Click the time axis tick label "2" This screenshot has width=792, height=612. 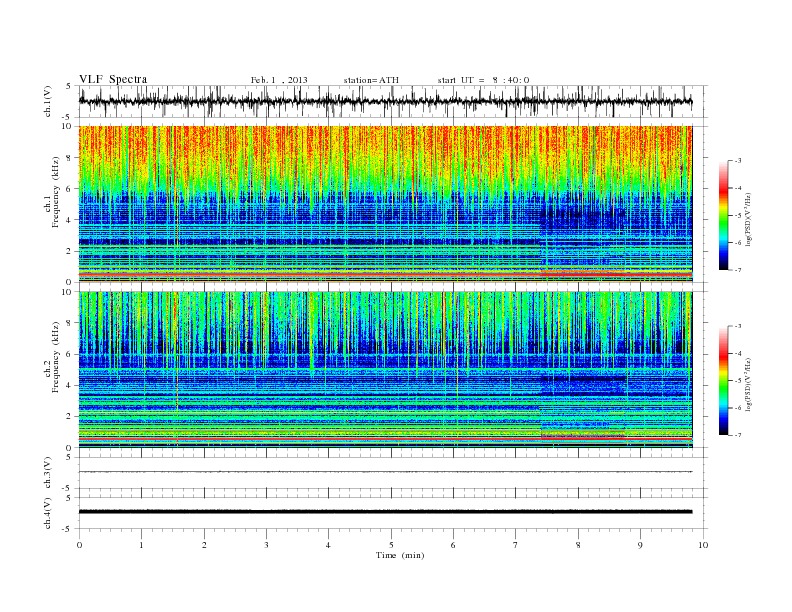point(204,545)
